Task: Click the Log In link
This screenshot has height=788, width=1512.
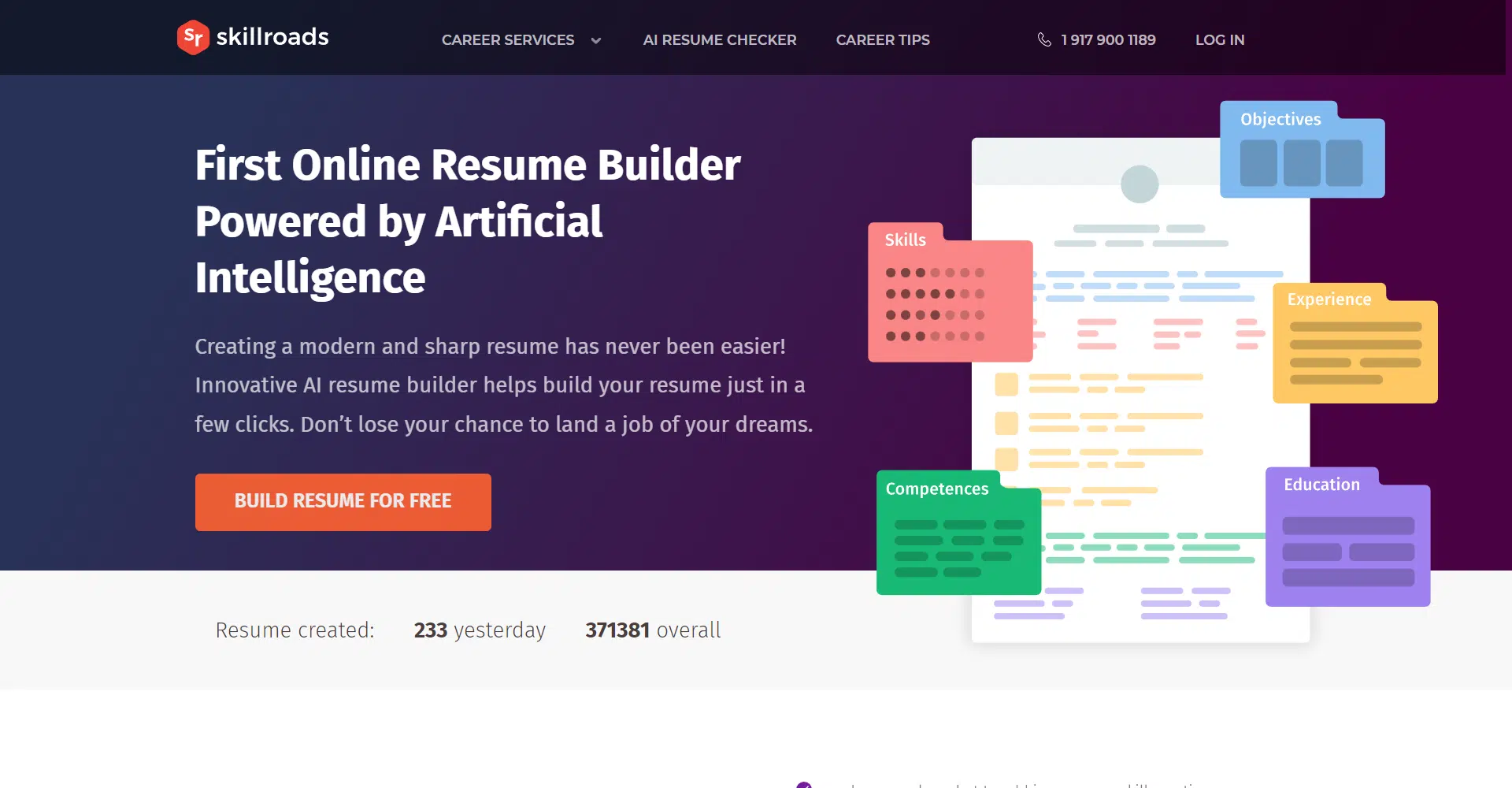Action: [x=1219, y=40]
